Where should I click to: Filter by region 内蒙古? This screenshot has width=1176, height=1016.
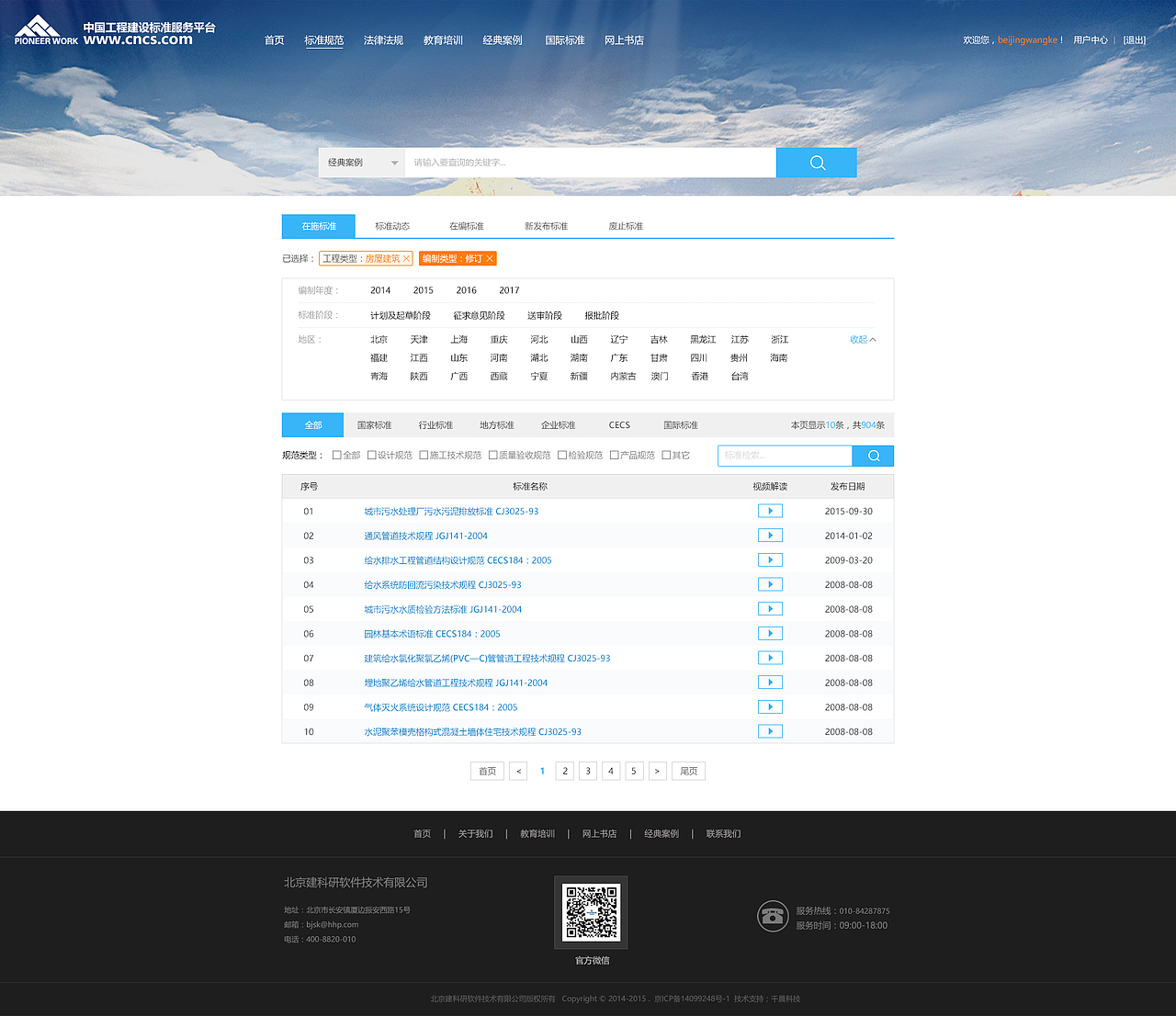pos(623,377)
